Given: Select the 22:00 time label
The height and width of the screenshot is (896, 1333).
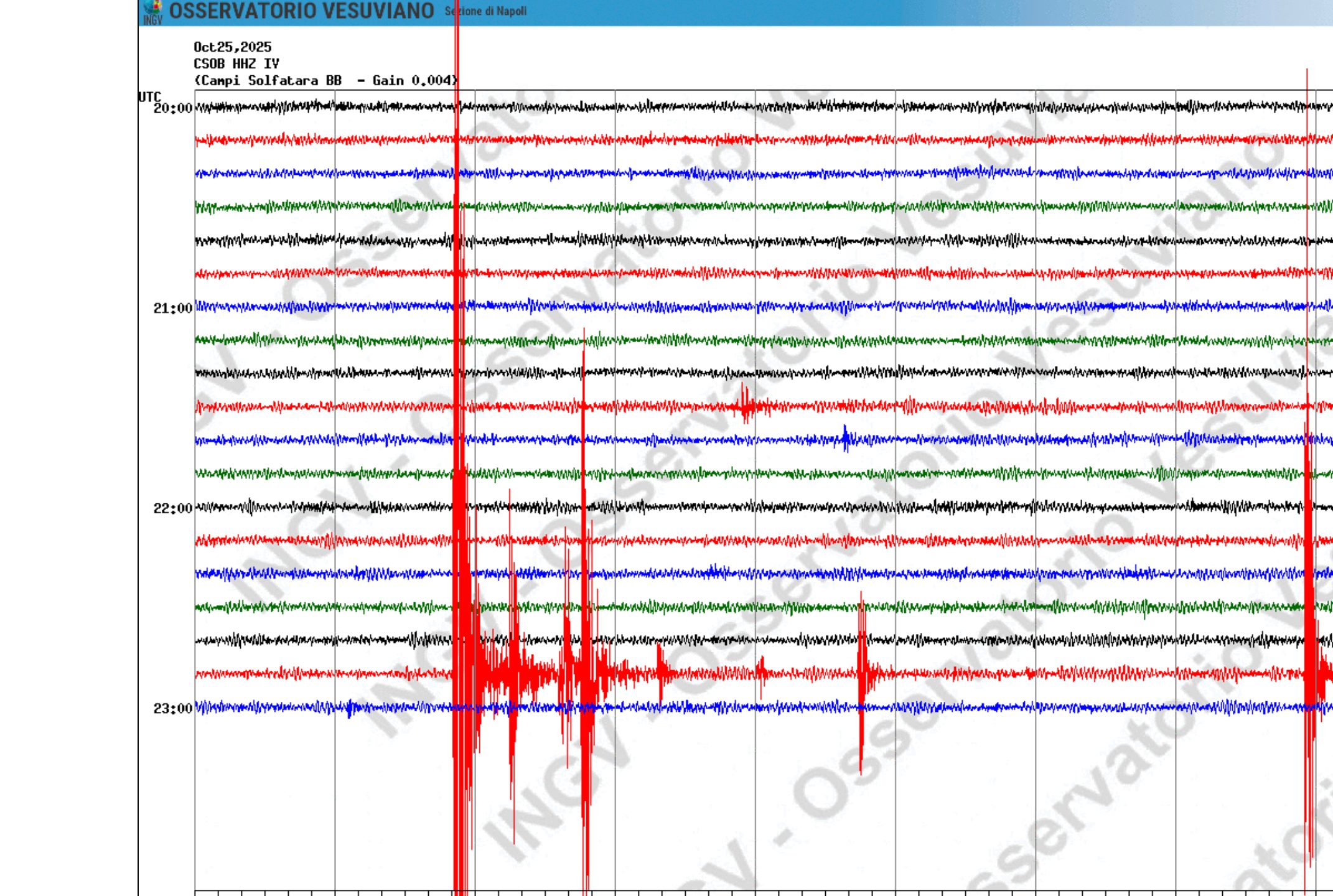Looking at the screenshot, I should (x=172, y=509).
